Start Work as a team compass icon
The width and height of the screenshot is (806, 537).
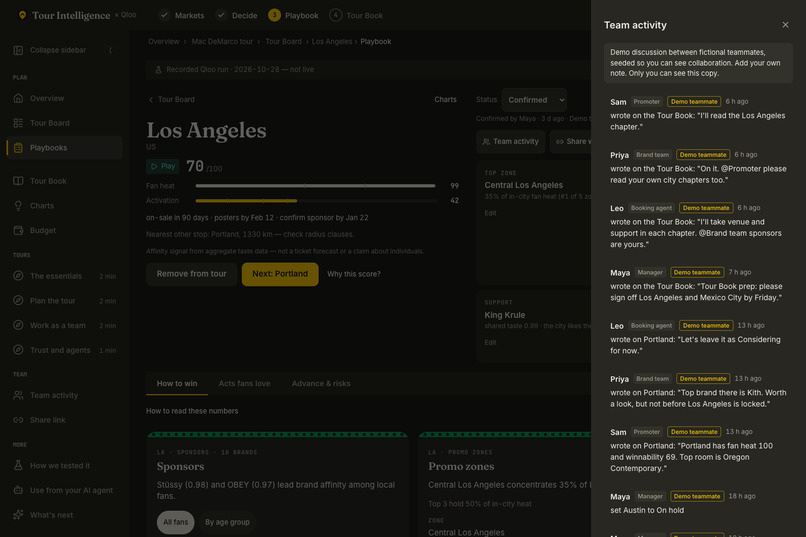pyautogui.click(x=19, y=325)
